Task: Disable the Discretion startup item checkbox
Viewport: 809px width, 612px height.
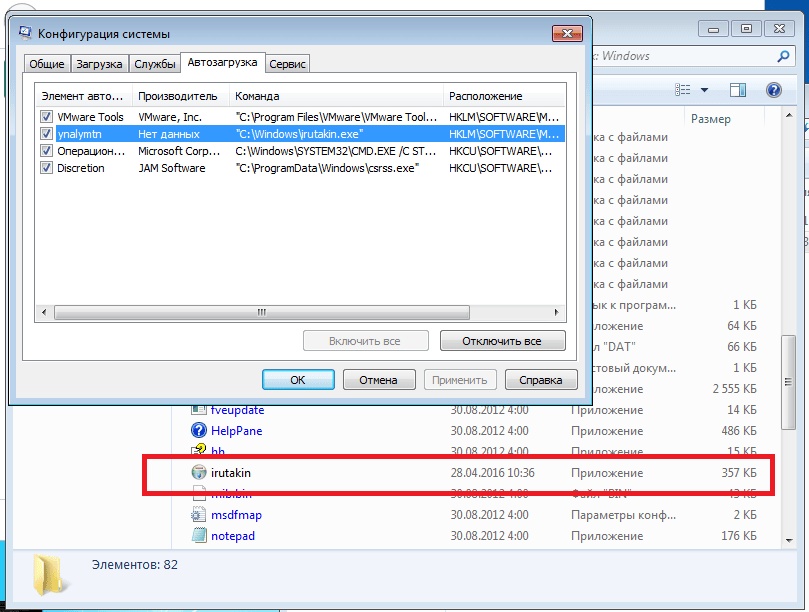Action: click(x=46, y=168)
